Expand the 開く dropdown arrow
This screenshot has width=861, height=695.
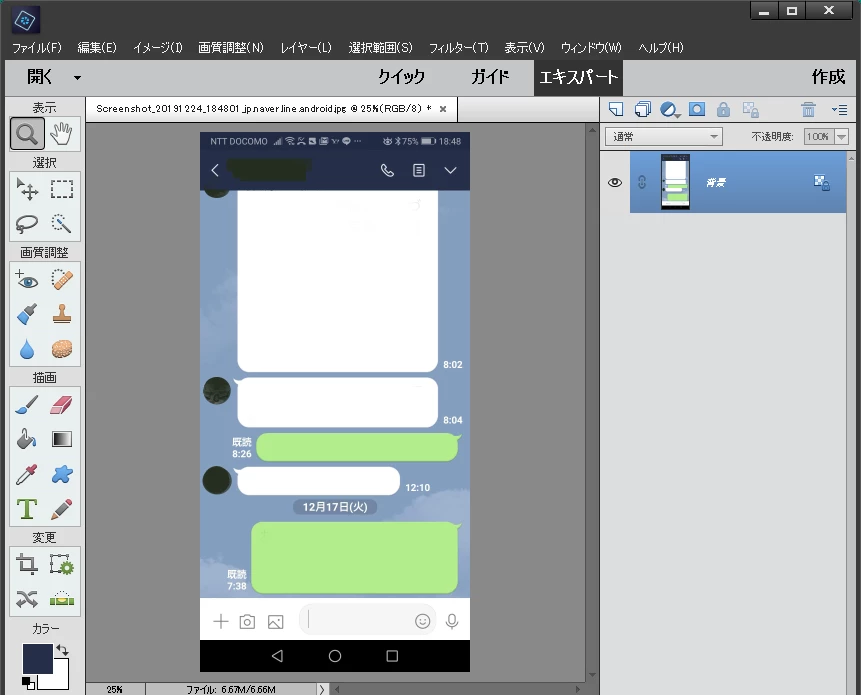(x=77, y=78)
